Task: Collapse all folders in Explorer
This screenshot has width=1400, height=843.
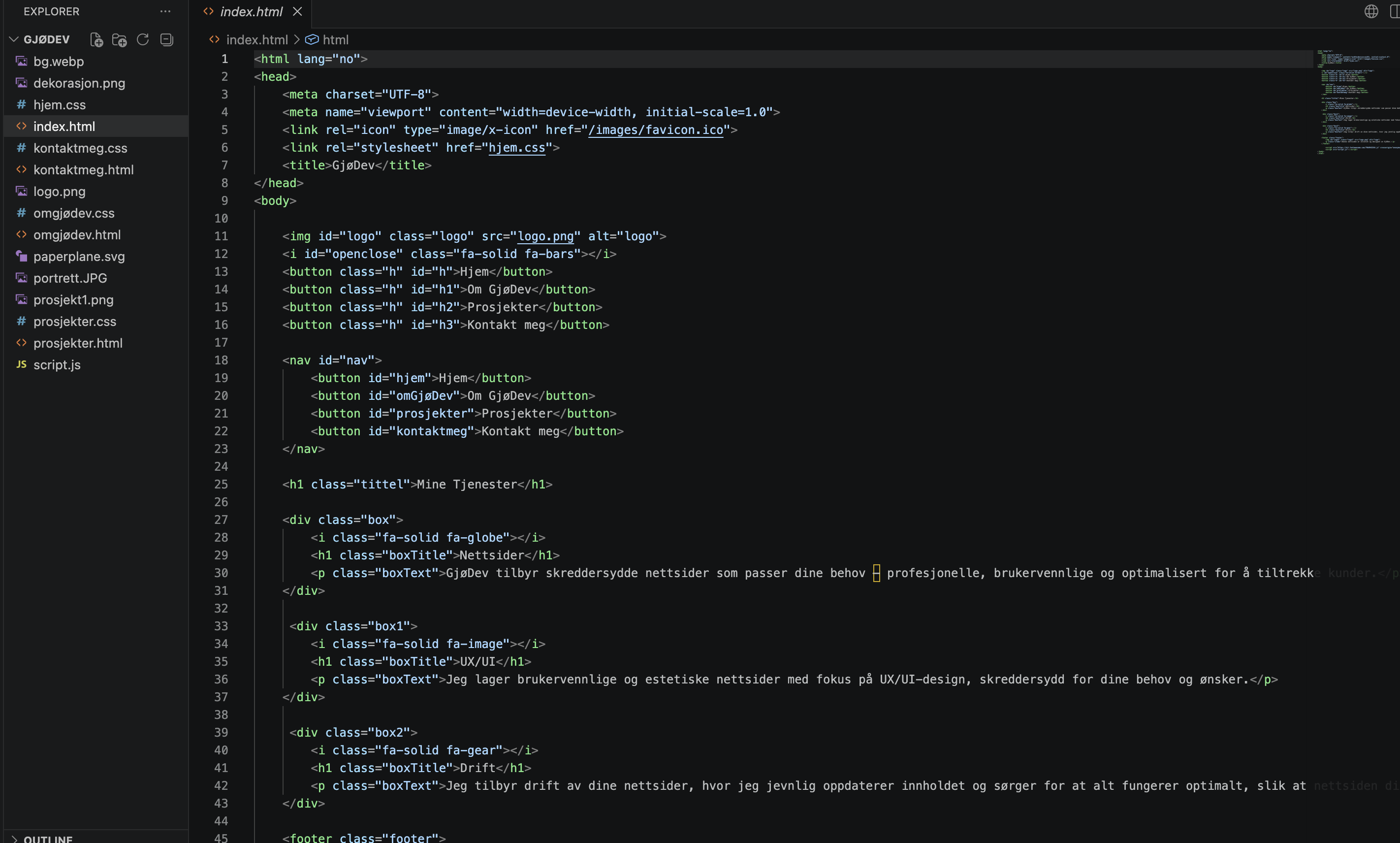Action: (x=166, y=39)
